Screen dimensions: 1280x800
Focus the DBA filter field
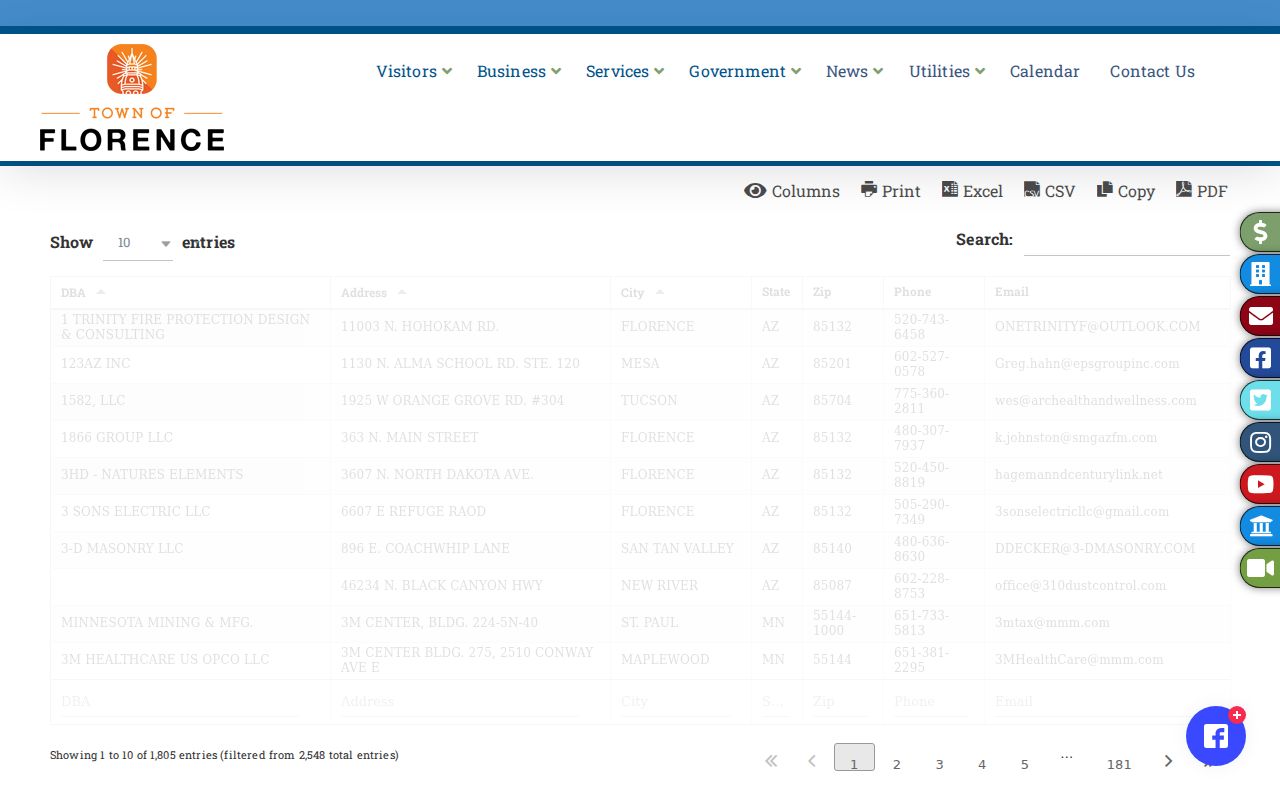180,702
